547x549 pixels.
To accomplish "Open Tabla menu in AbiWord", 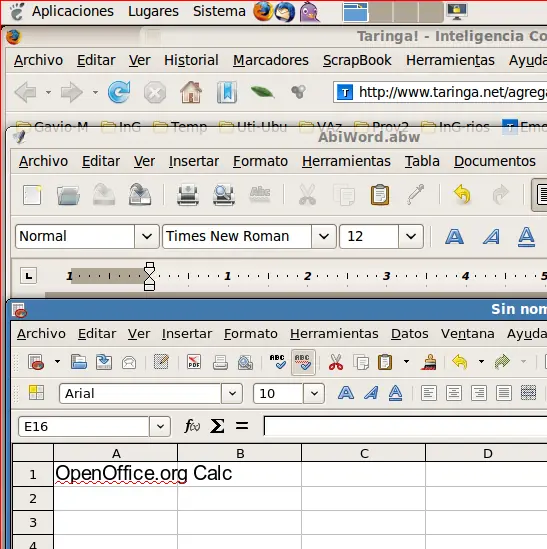I will click(422, 161).
